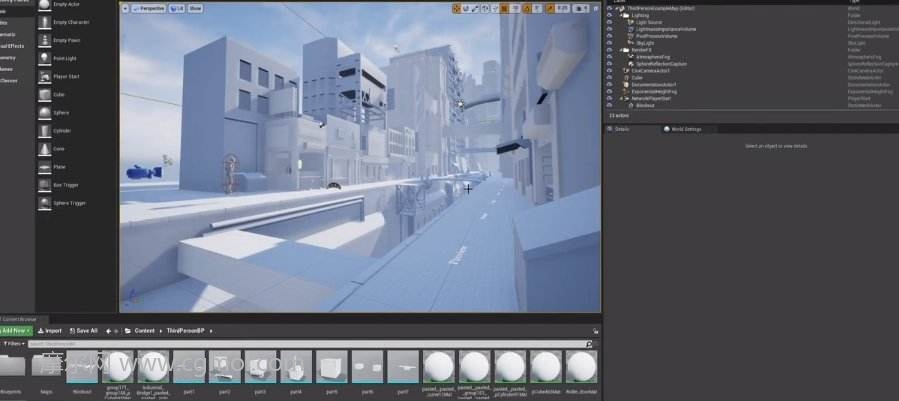Click the Content Browser lock icon
The height and width of the screenshot is (401, 899).
596,331
